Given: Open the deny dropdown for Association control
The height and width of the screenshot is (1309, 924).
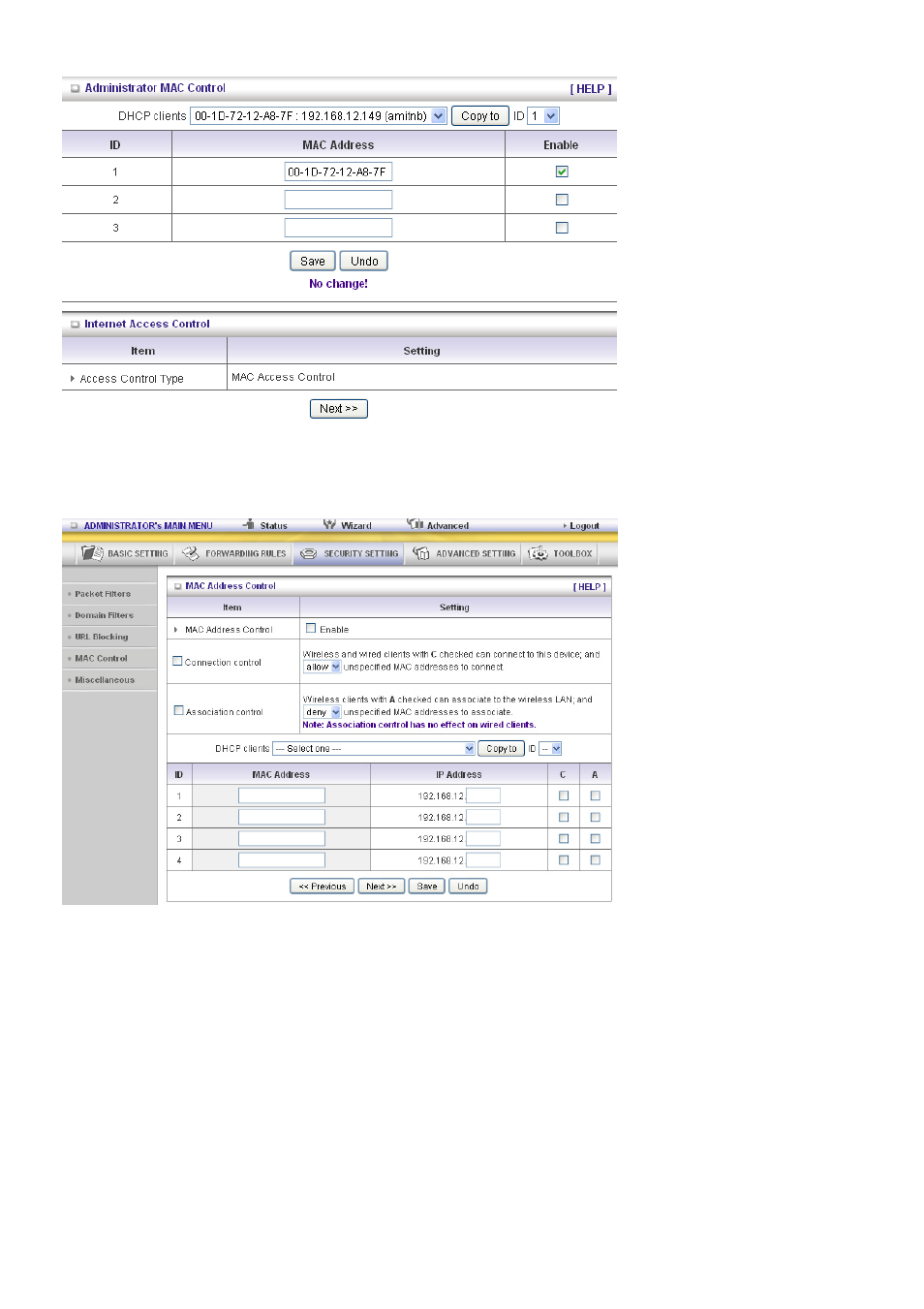Looking at the screenshot, I should [x=323, y=712].
